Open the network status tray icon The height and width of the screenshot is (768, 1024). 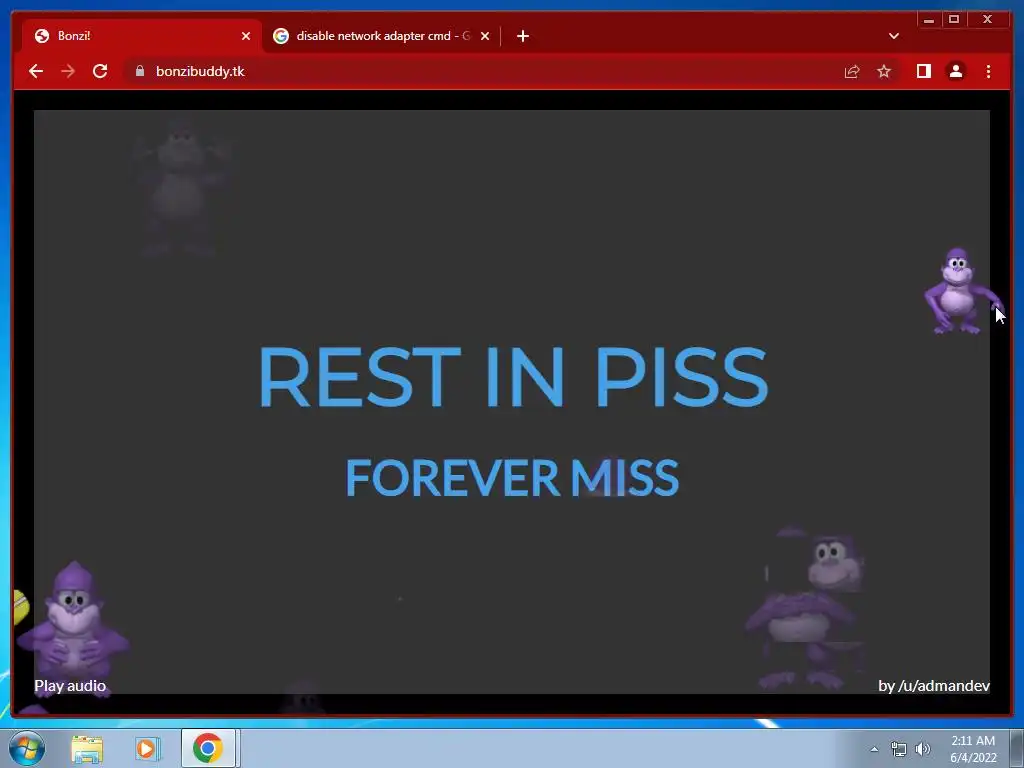[x=899, y=749]
